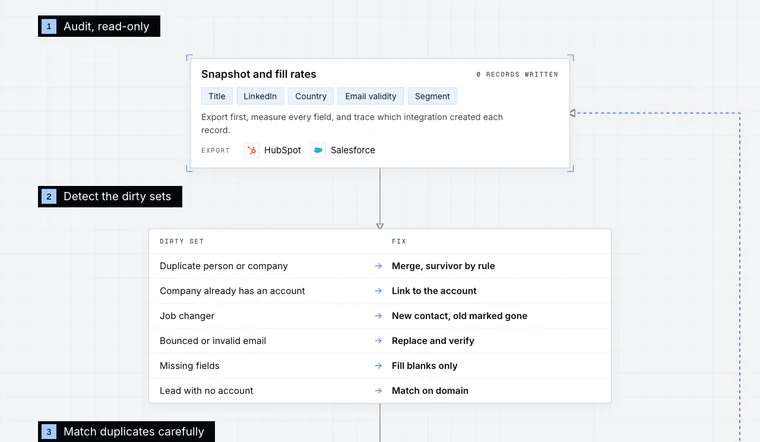Click the arrow icon beside Merge, survivor by rule
760x442 pixels.
pyautogui.click(x=378, y=266)
